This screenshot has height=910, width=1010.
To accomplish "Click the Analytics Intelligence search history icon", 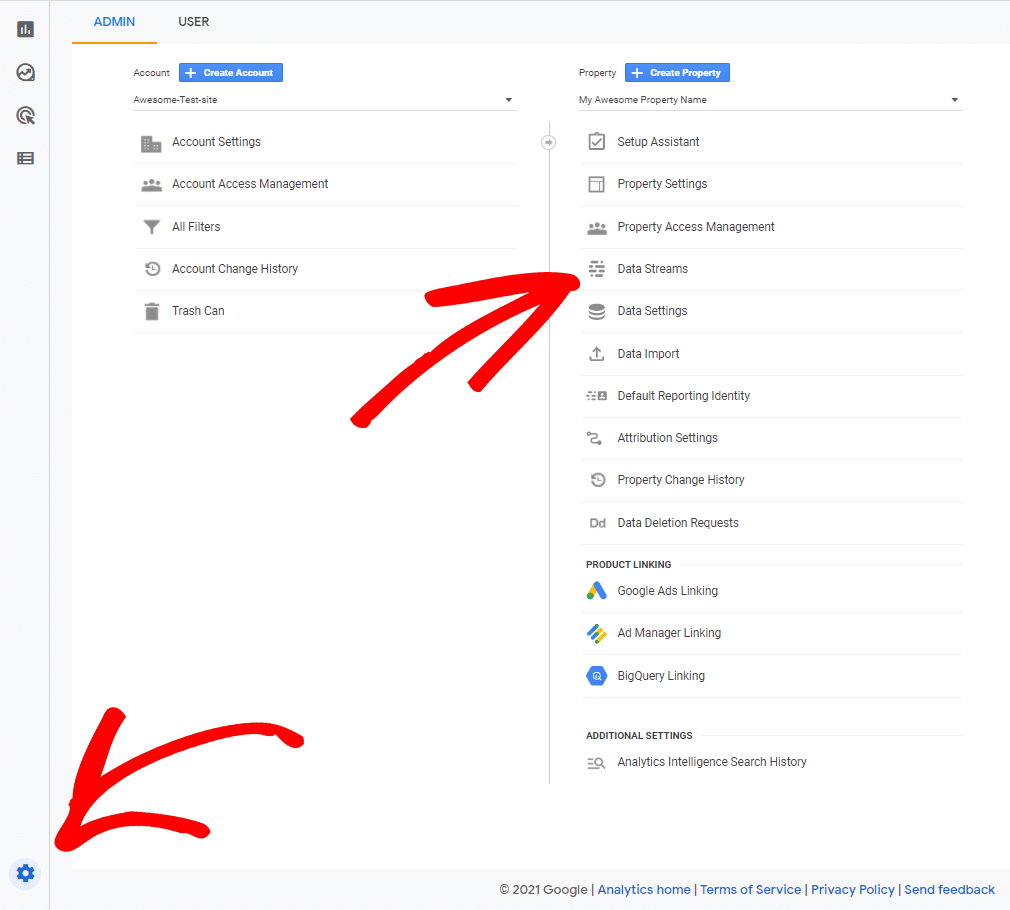I will [x=596, y=763].
